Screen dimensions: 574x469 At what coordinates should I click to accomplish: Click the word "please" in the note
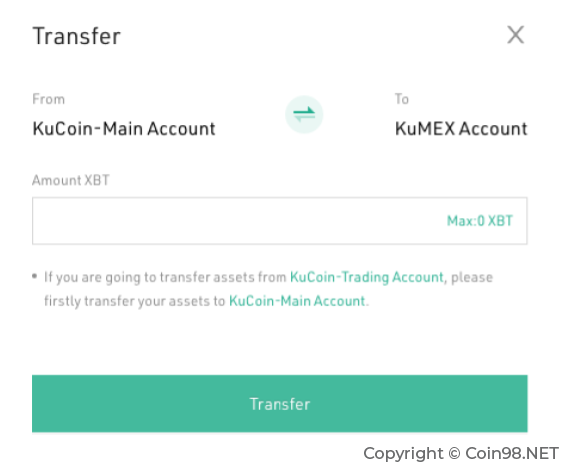tap(472, 278)
